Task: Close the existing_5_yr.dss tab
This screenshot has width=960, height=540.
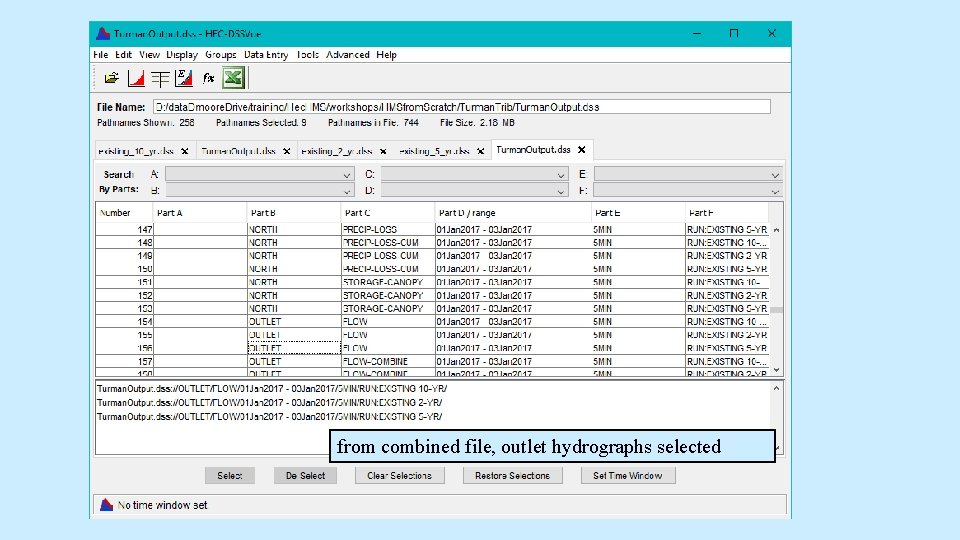Action: (481, 151)
